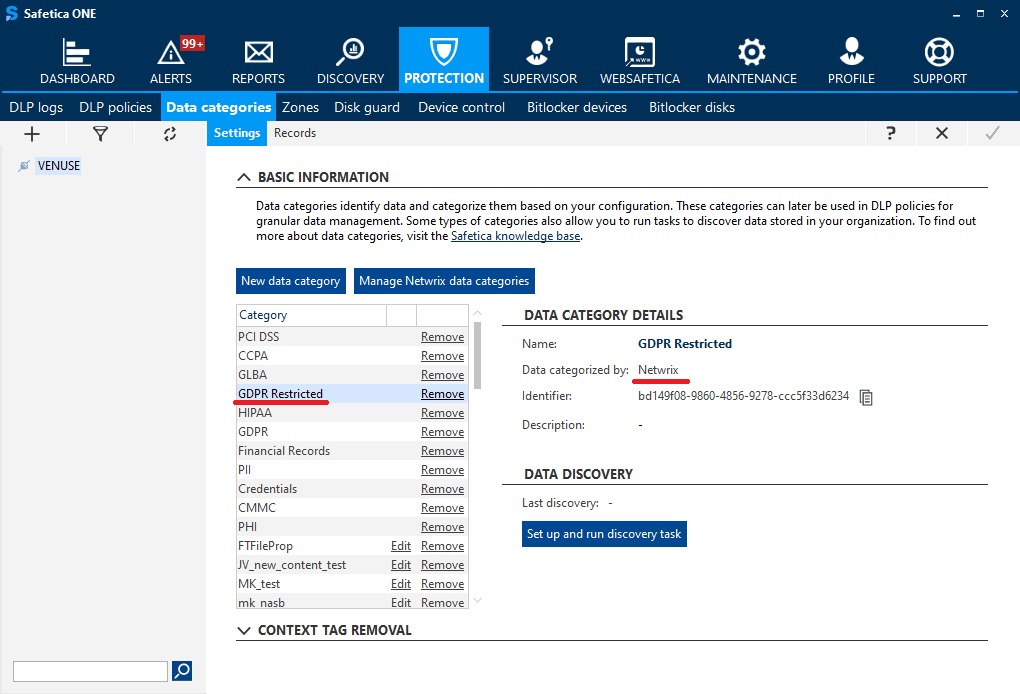Screen dimensions: 1020x694
Task: Click the filter funnel icon
Action: coord(100,134)
